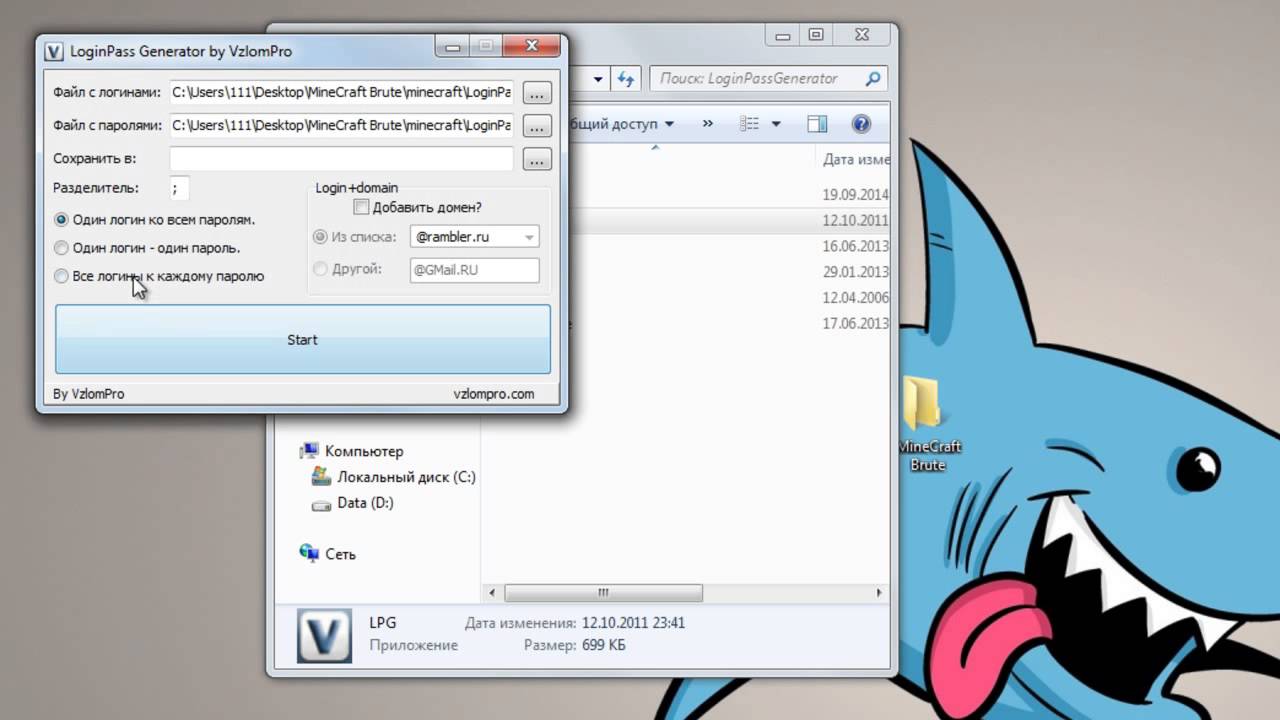Click the 'Разделитель' separator field
The width and height of the screenshot is (1280, 720).
tap(179, 188)
